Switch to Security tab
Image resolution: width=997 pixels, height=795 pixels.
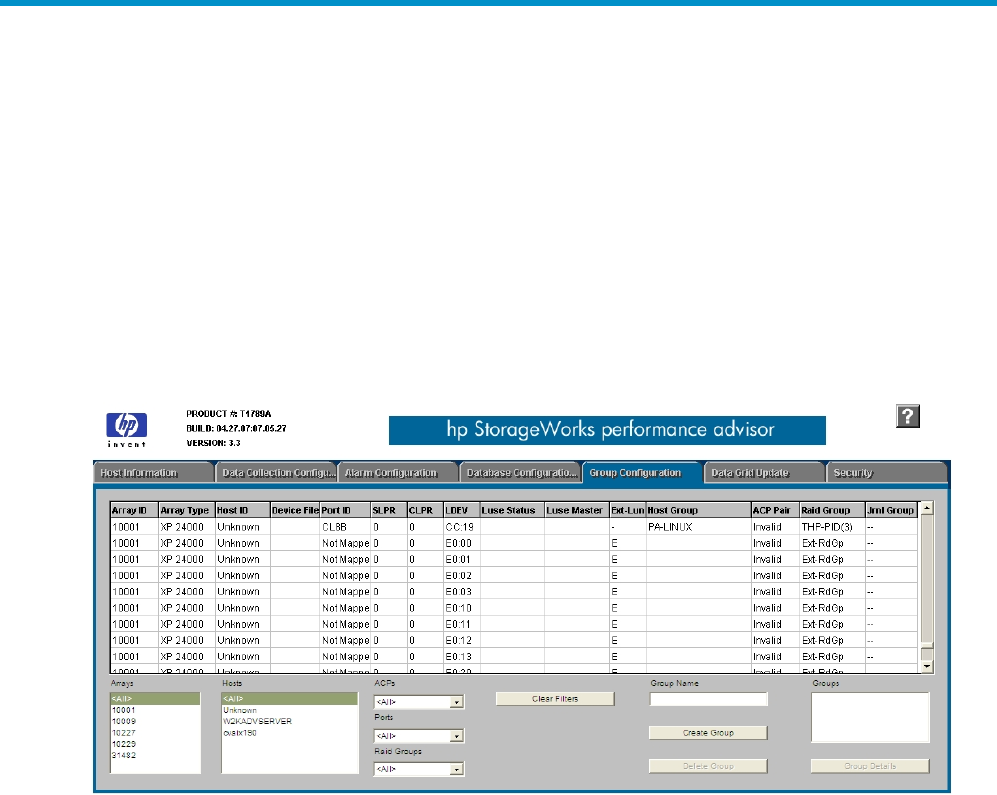886,473
